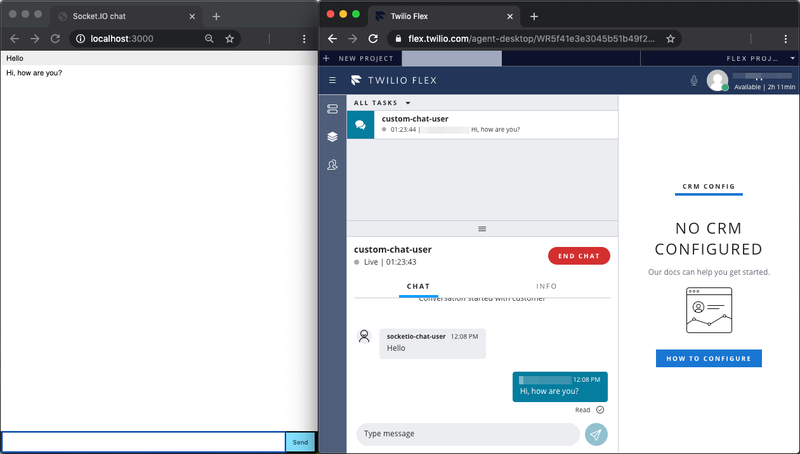The width and height of the screenshot is (800, 454).
Task: Bookmark the localhost:3000 page with star icon
Action: point(230,39)
